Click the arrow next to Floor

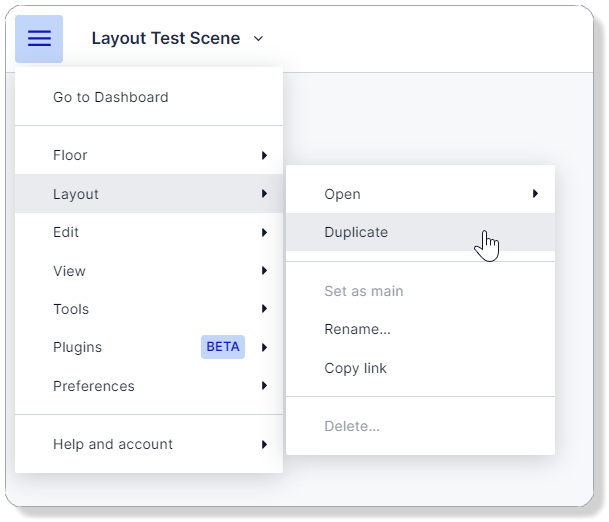pyautogui.click(x=264, y=155)
